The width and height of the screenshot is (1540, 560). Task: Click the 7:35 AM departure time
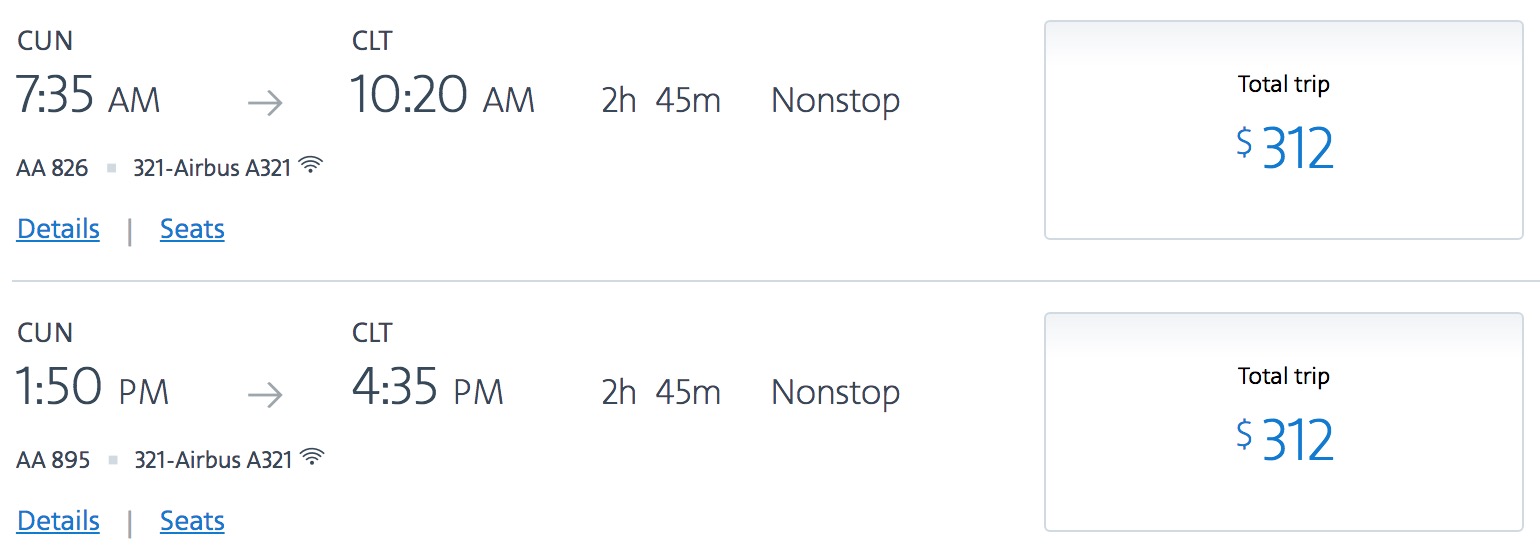(x=88, y=98)
